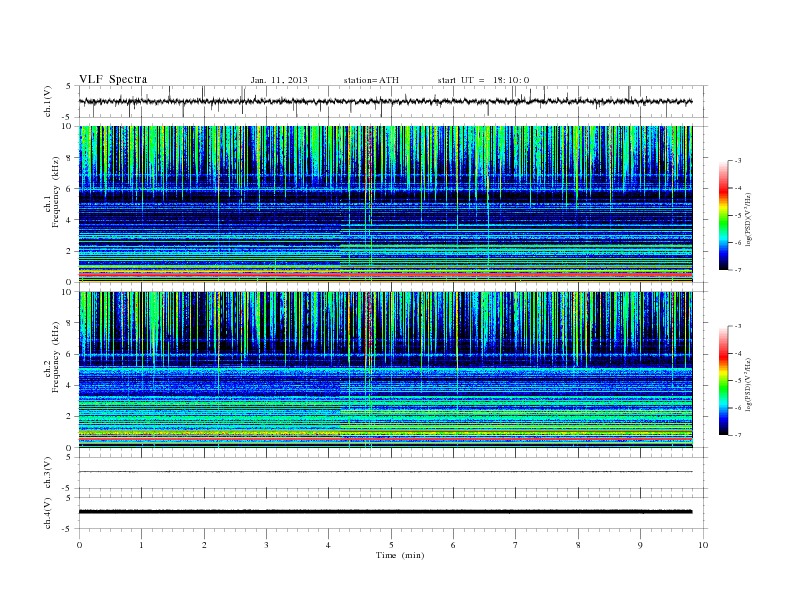Click the "9" tick on time axis
The image size is (792, 612).
[x=640, y=545]
